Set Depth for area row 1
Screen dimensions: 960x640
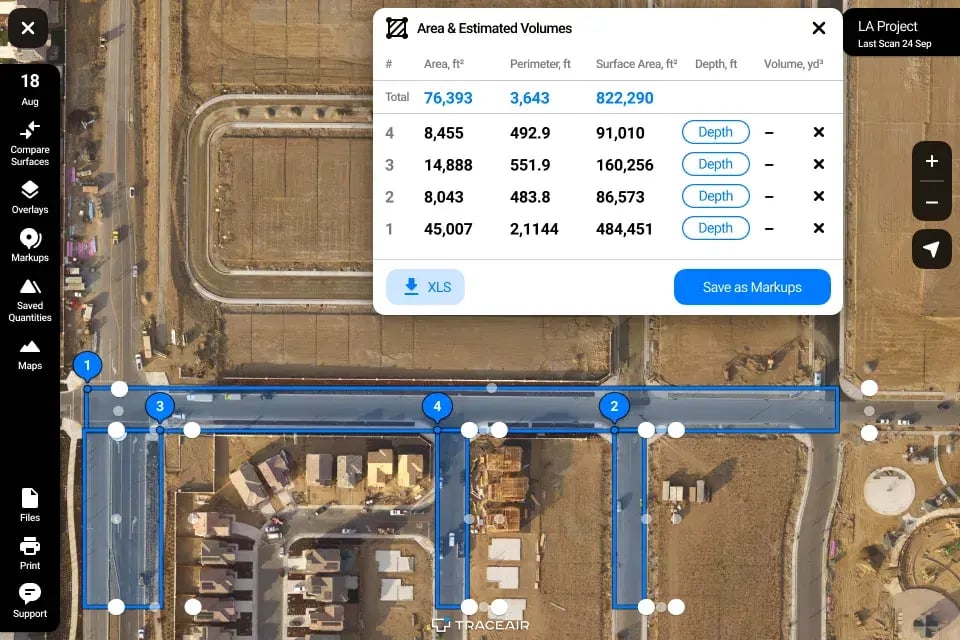click(715, 228)
